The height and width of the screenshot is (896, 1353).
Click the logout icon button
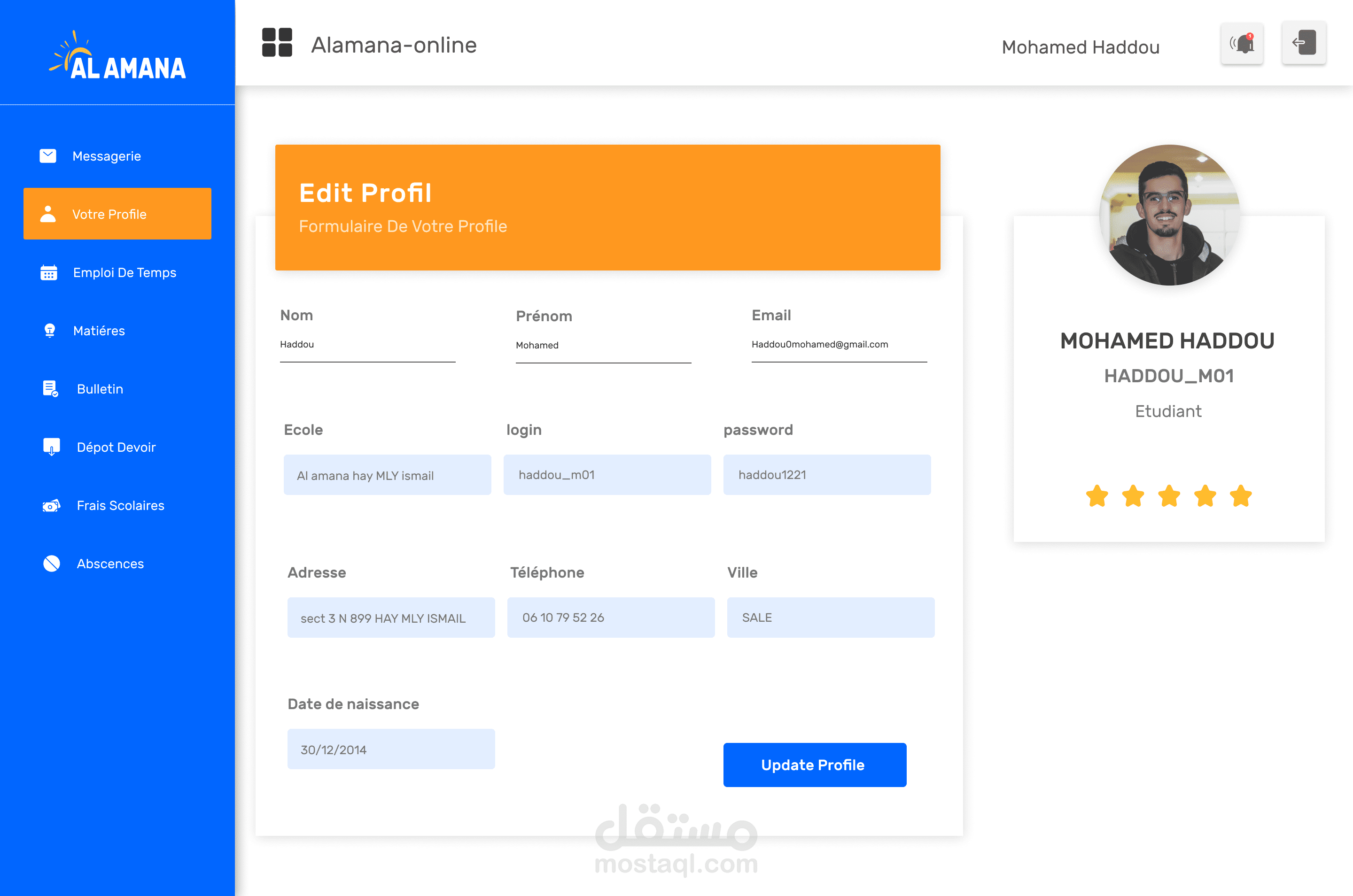[x=1303, y=43]
